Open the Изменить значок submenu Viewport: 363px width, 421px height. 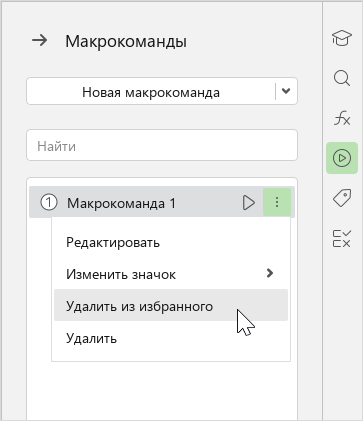(x=171, y=274)
